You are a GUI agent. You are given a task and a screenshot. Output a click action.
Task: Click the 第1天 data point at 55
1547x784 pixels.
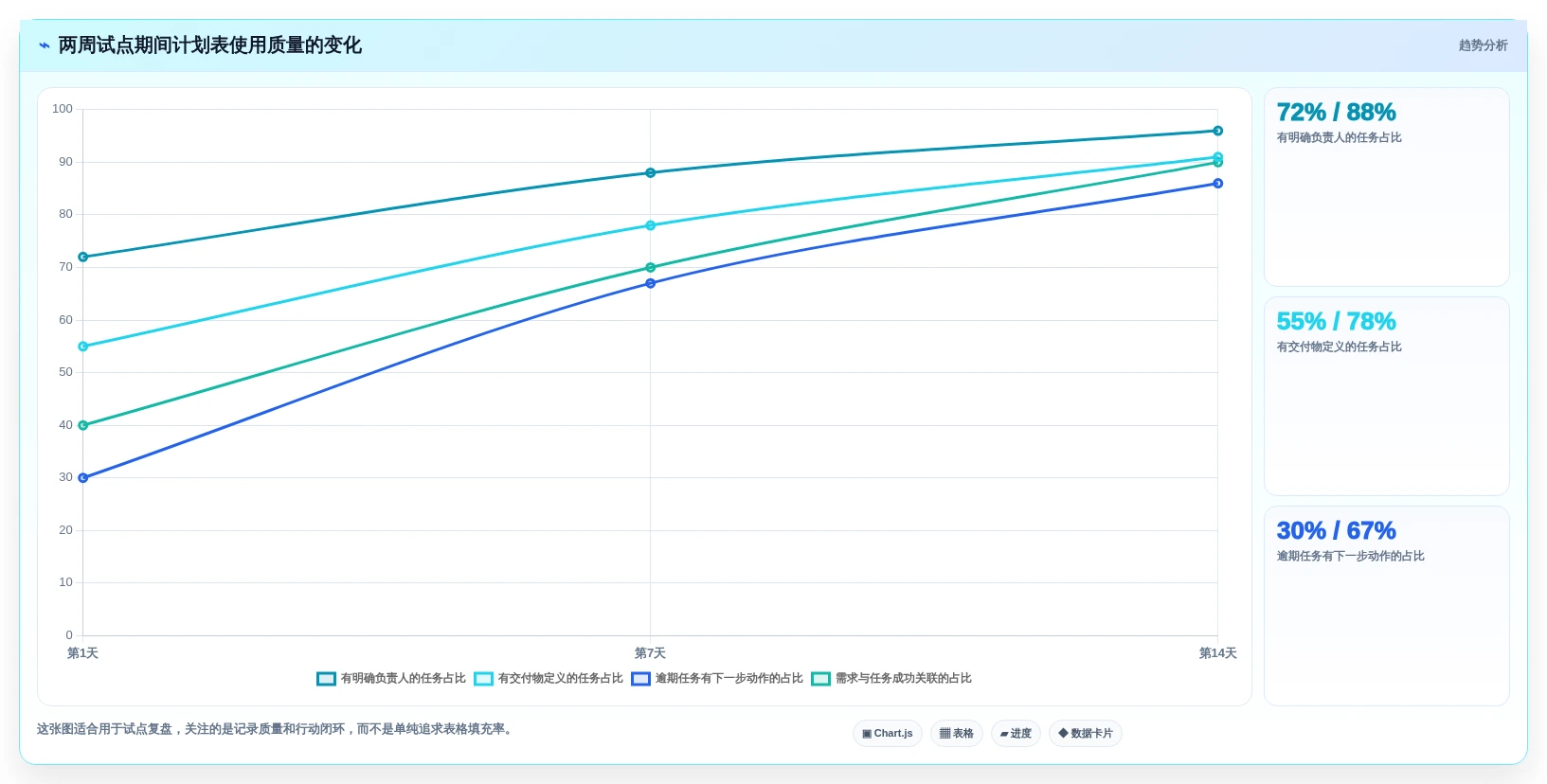[x=83, y=347]
